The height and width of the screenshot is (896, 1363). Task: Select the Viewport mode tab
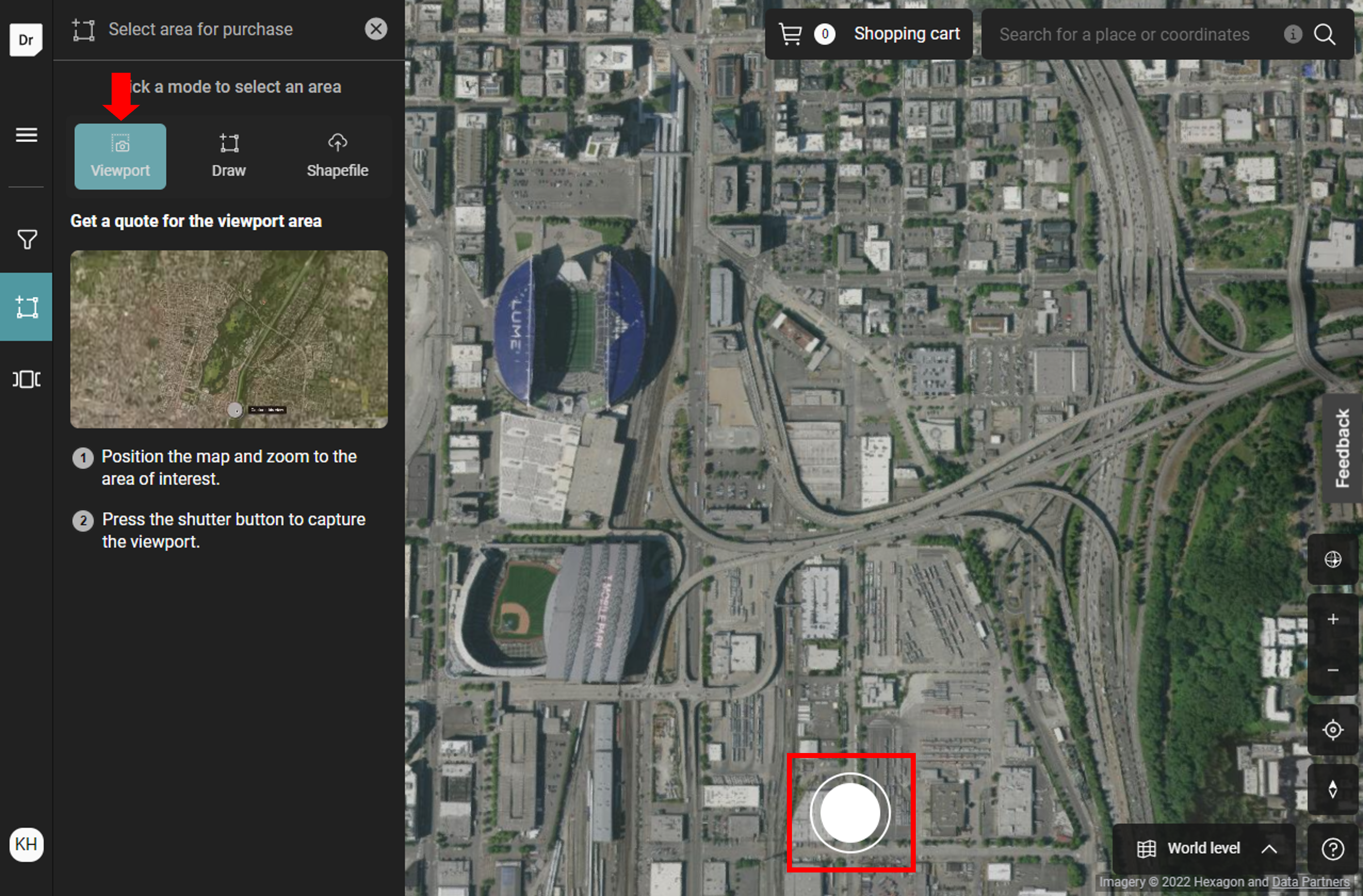coord(120,156)
